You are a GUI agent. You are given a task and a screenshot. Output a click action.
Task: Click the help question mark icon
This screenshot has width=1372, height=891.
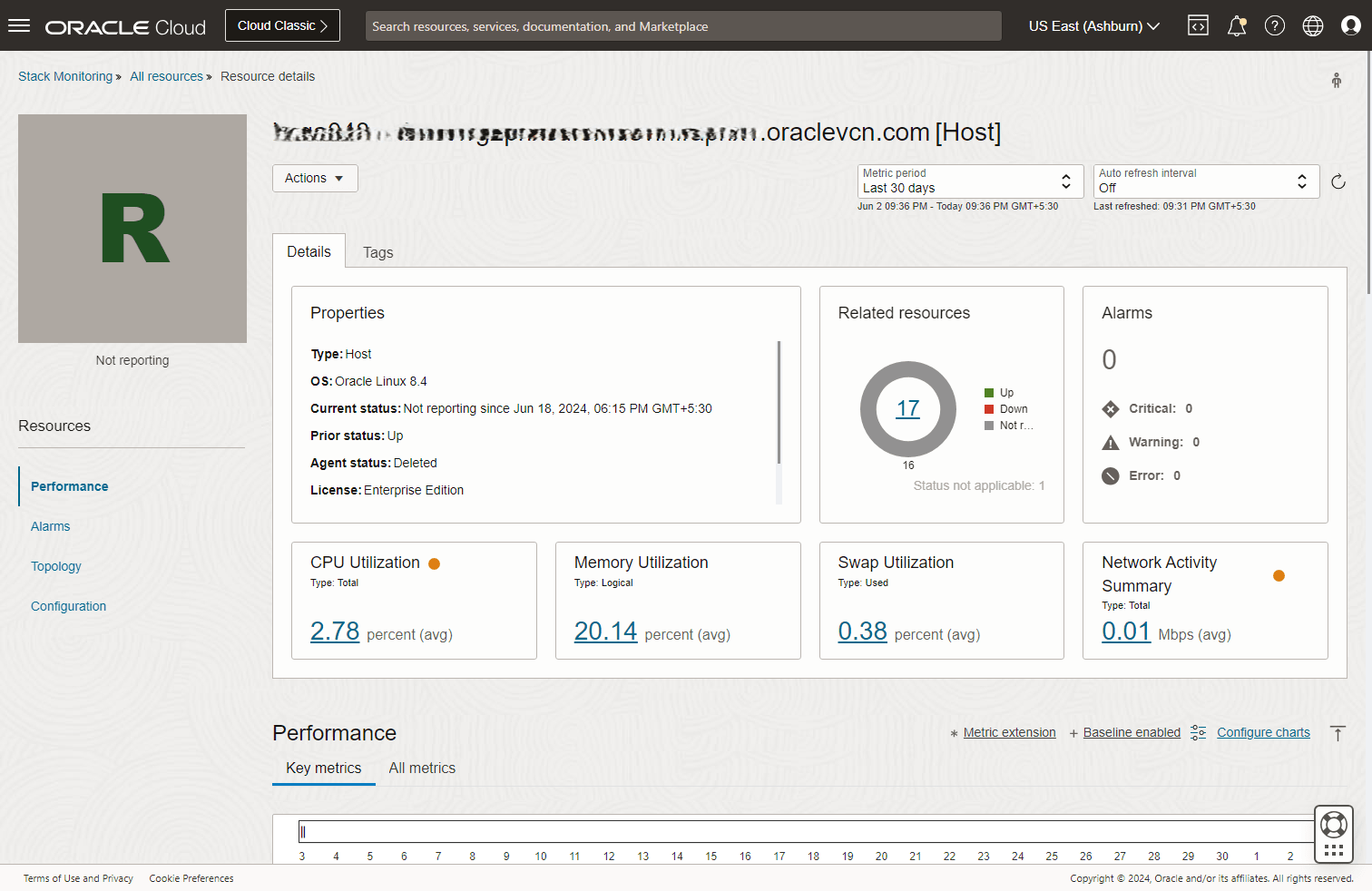(x=1274, y=25)
